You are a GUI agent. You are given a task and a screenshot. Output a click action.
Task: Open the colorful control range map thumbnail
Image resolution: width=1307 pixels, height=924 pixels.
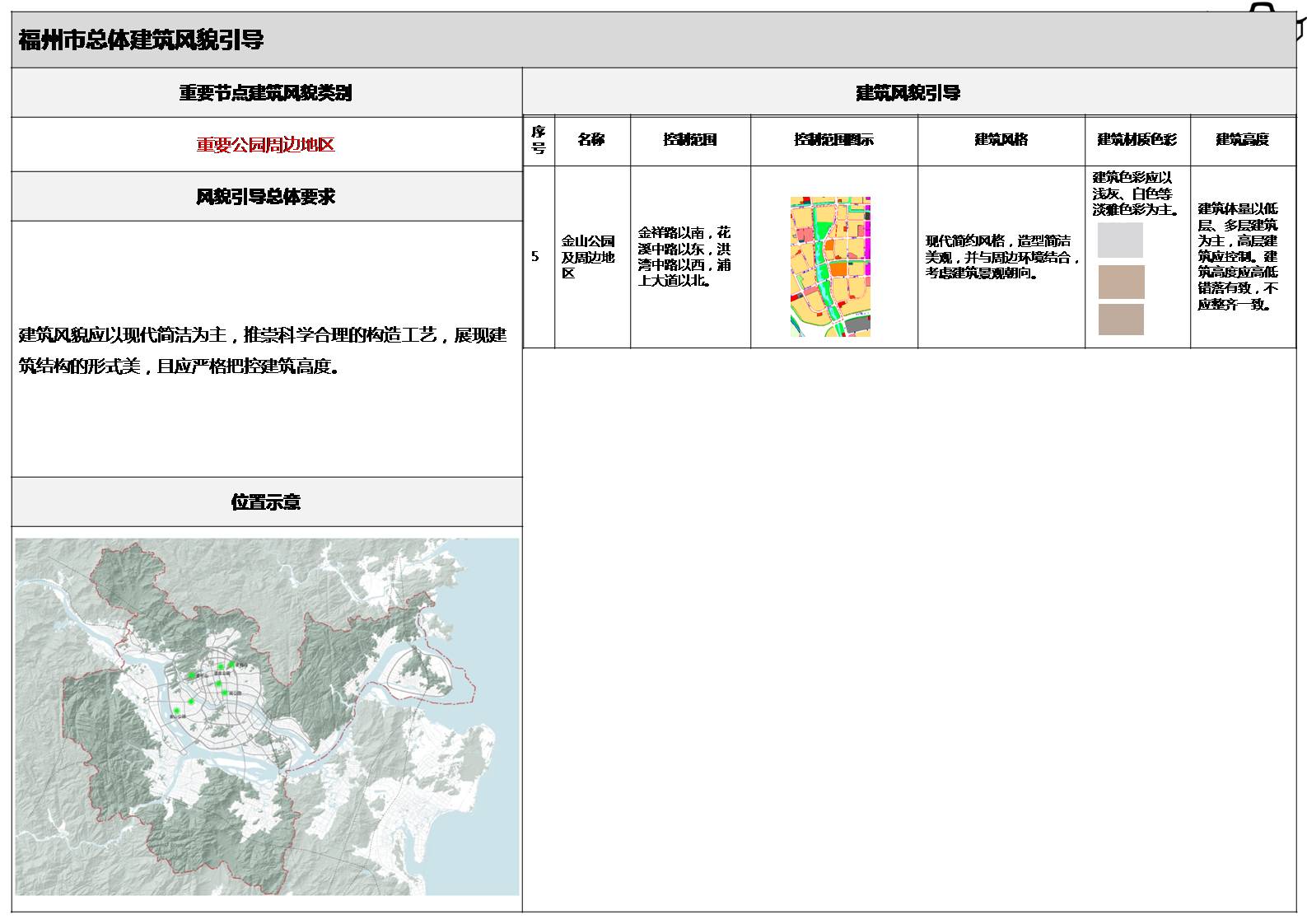(x=830, y=266)
